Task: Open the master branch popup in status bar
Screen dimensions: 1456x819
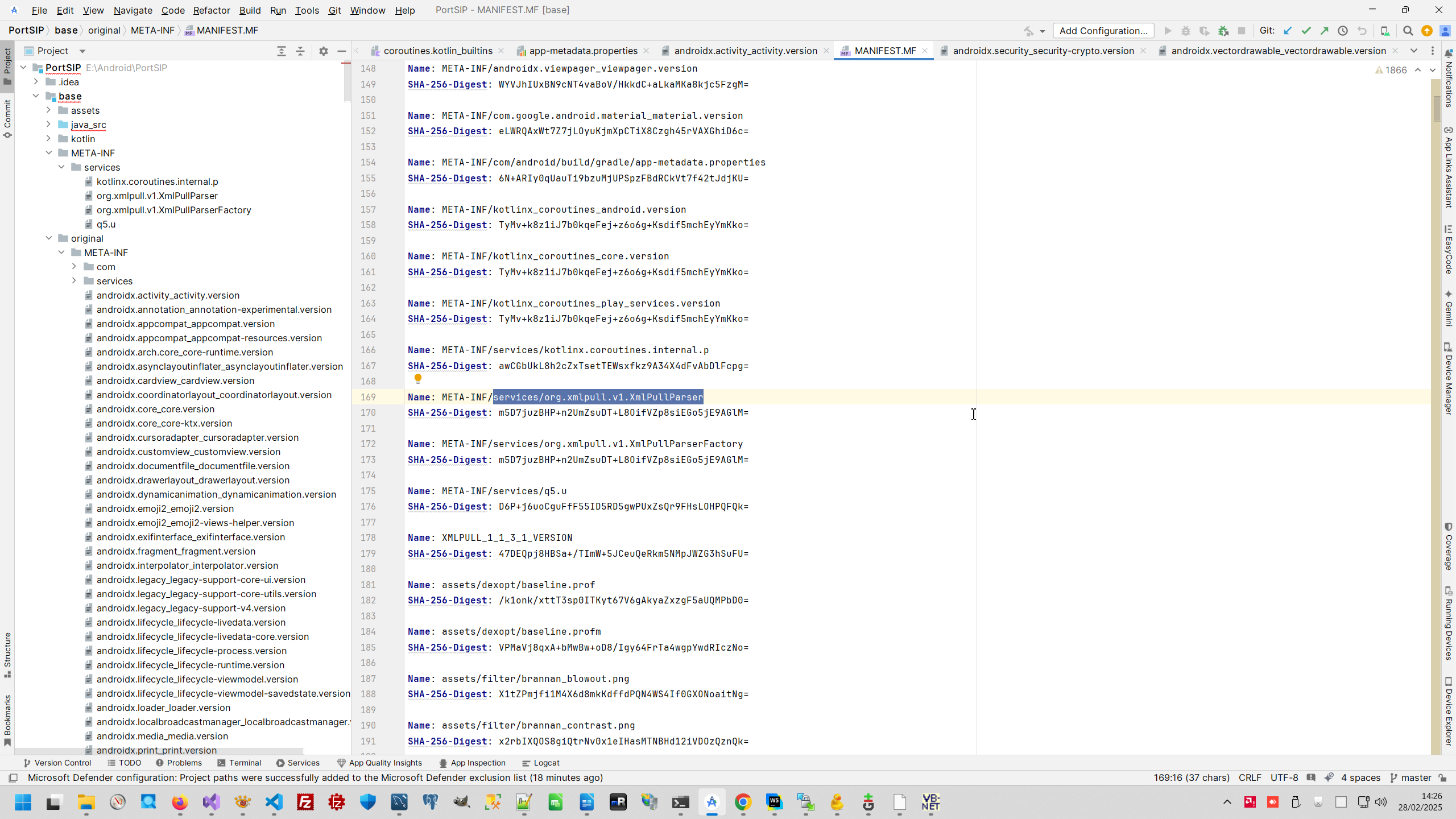Action: (x=1411, y=777)
